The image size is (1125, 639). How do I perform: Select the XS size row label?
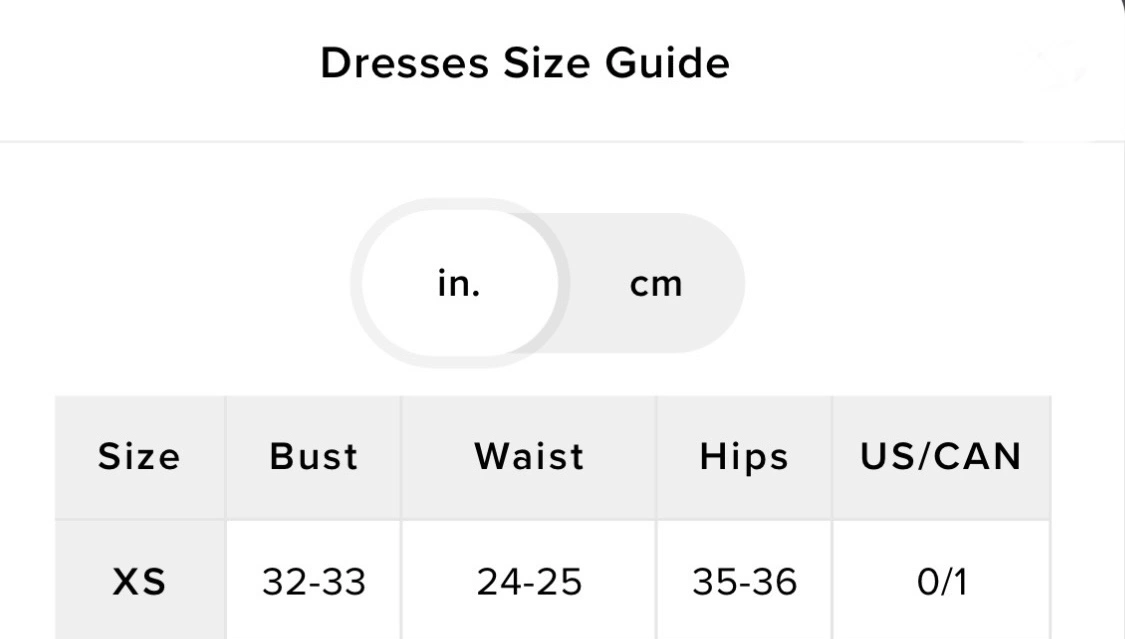pos(140,581)
